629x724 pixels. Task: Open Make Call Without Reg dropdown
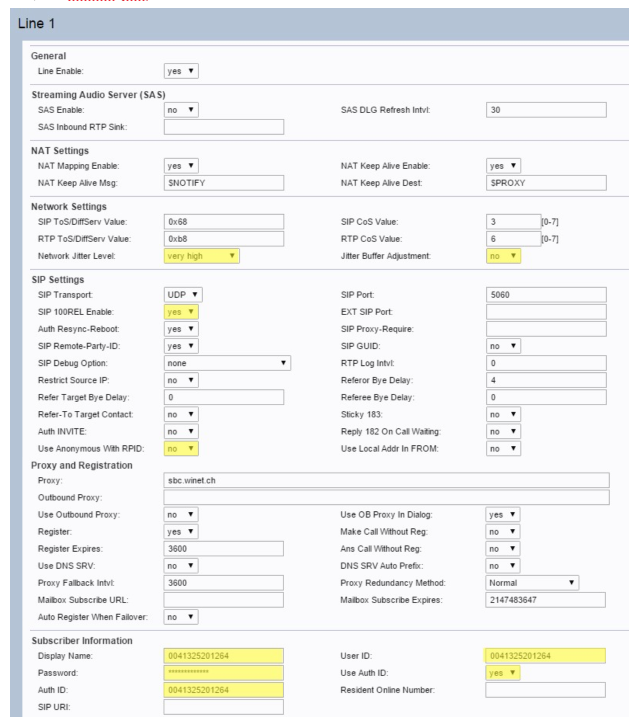[x=502, y=531]
